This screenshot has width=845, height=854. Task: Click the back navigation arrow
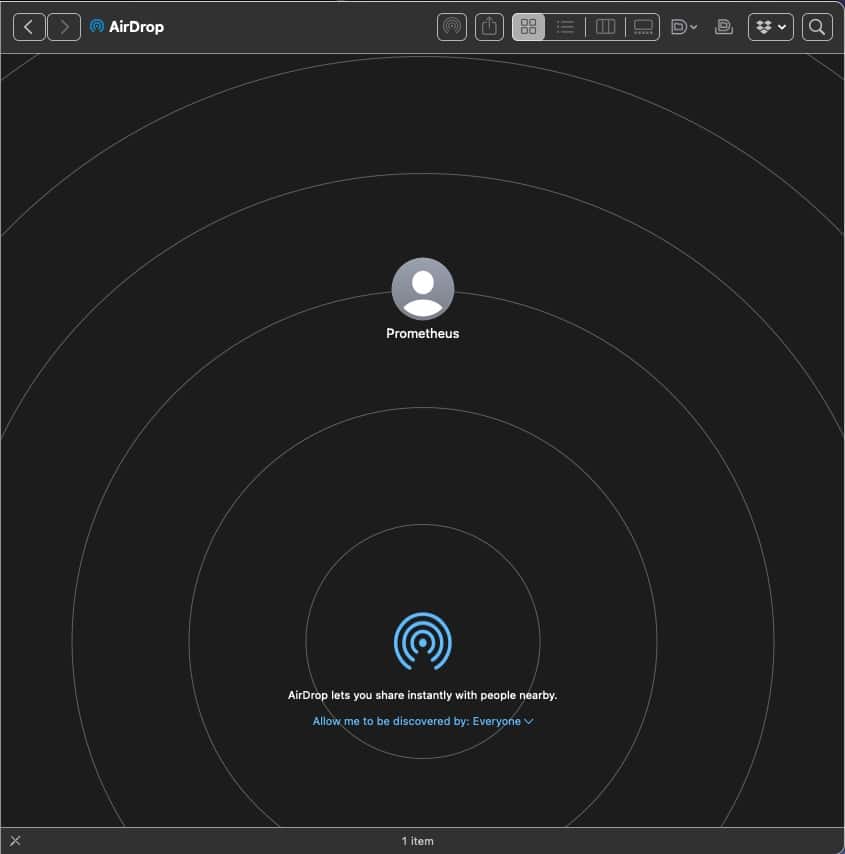(28, 27)
